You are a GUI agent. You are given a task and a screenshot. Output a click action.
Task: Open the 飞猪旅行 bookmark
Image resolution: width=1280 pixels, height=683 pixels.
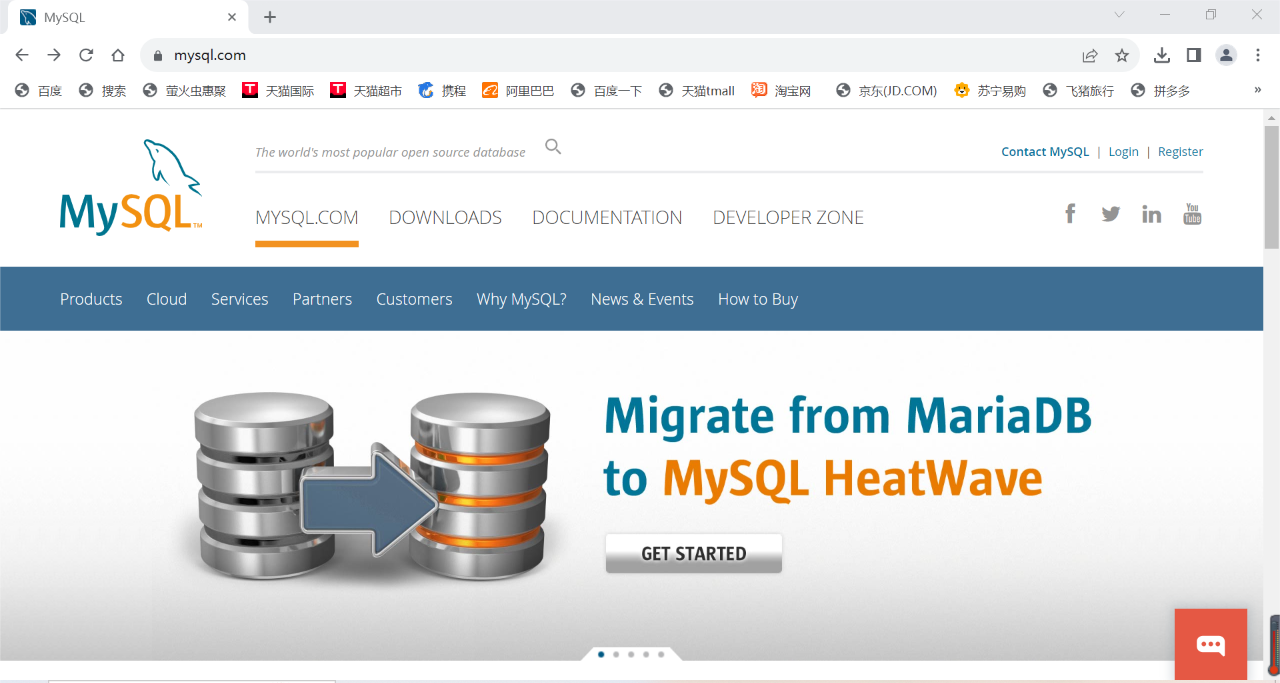tap(1078, 90)
